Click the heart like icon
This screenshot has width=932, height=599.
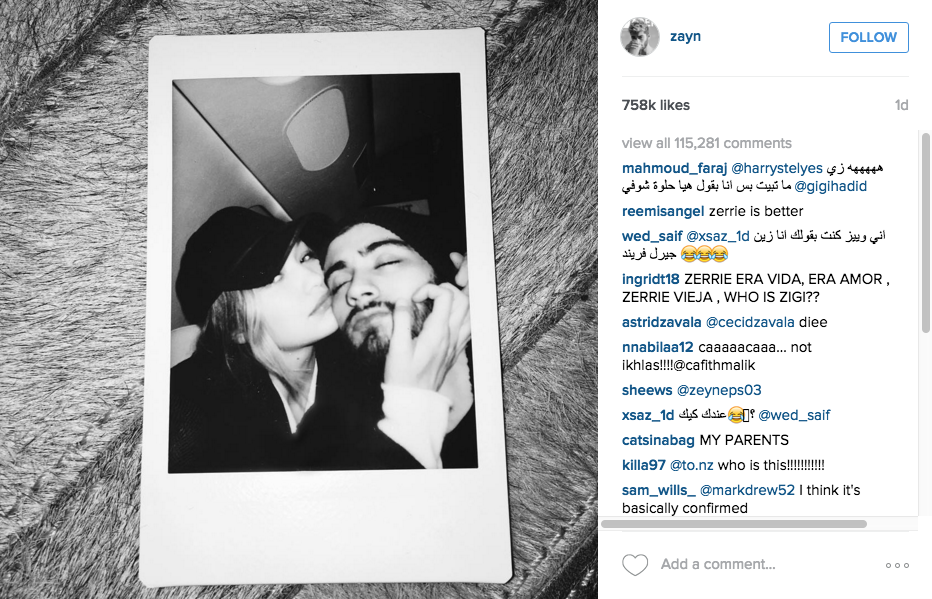coord(635,565)
